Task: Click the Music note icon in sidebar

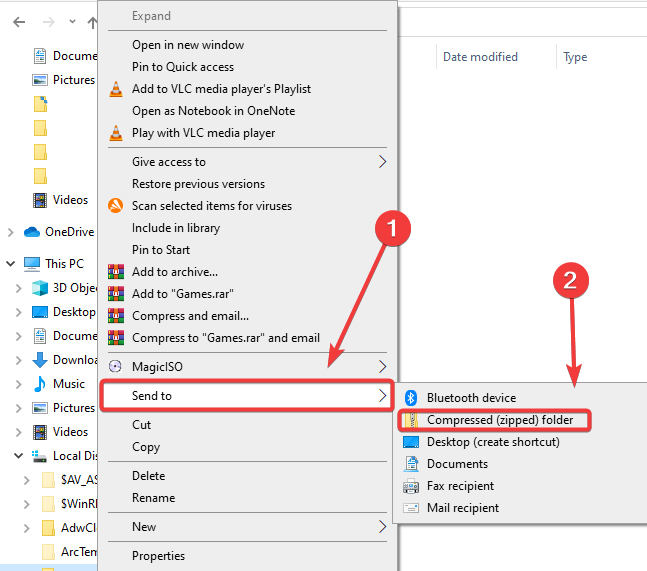Action: coord(40,384)
